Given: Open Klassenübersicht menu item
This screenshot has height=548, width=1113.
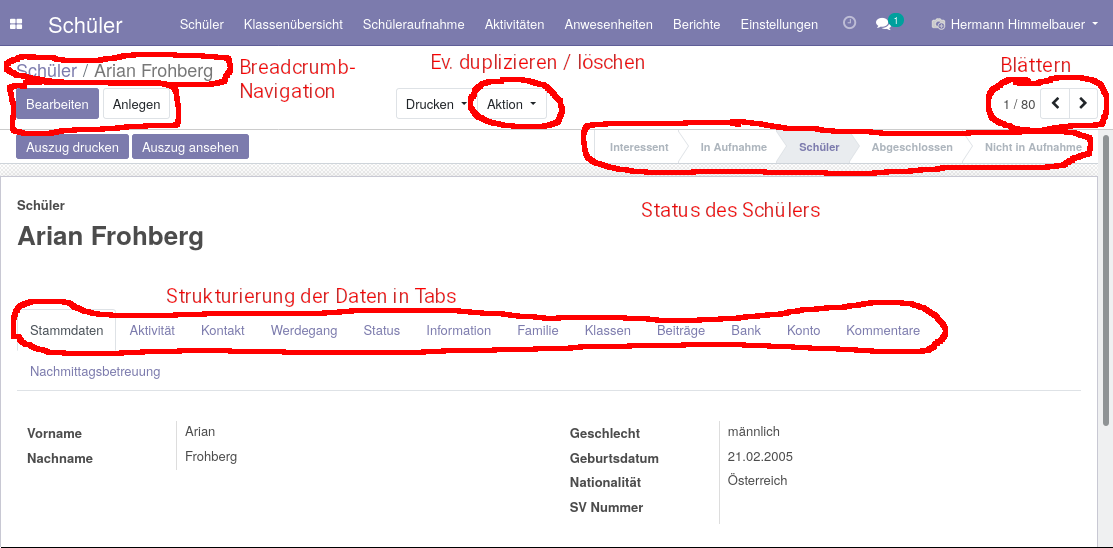Looking at the screenshot, I should pos(293,24).
